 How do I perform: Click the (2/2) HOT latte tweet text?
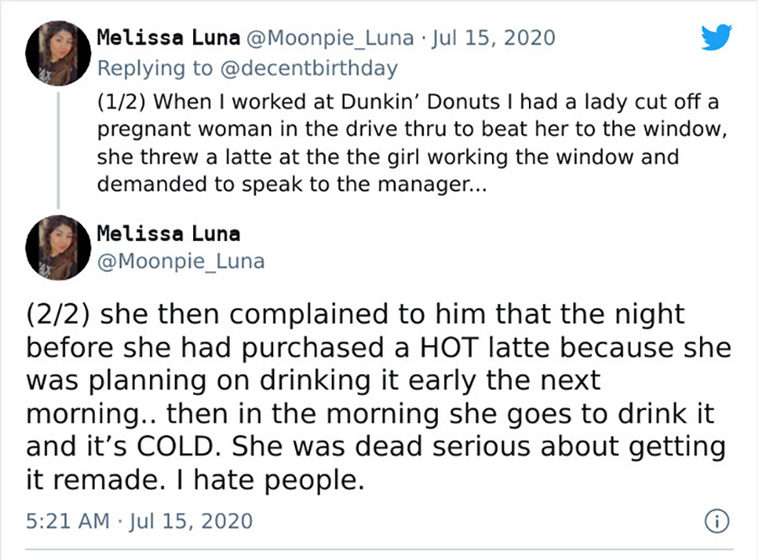click(x=379, y=397)
